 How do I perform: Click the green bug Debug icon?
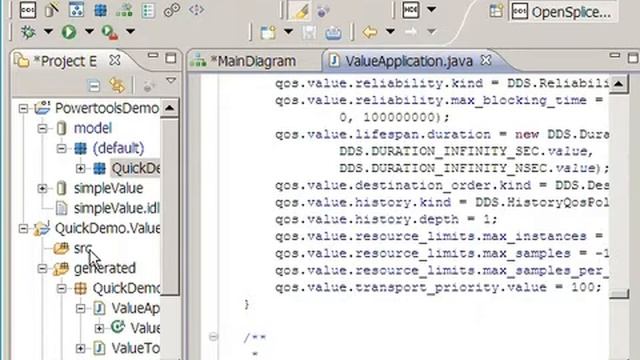click(28, 32)
